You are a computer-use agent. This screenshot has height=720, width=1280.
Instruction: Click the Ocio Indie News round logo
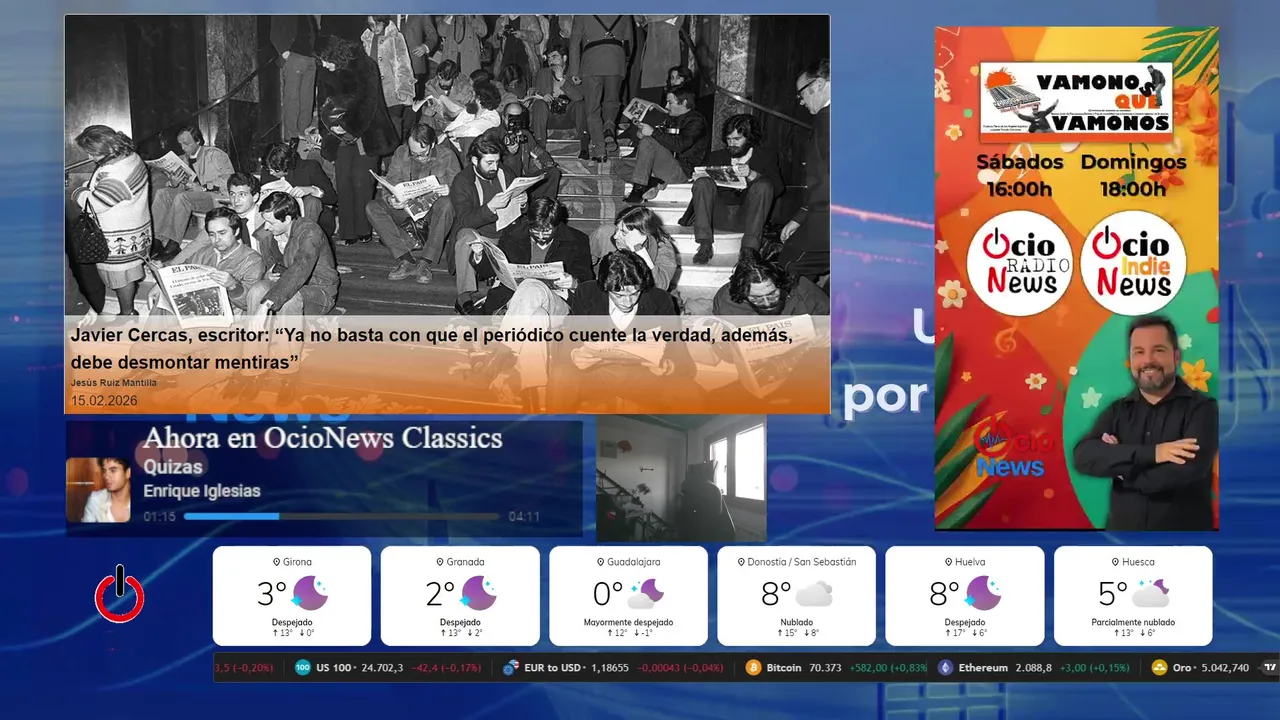point(1133,264)
